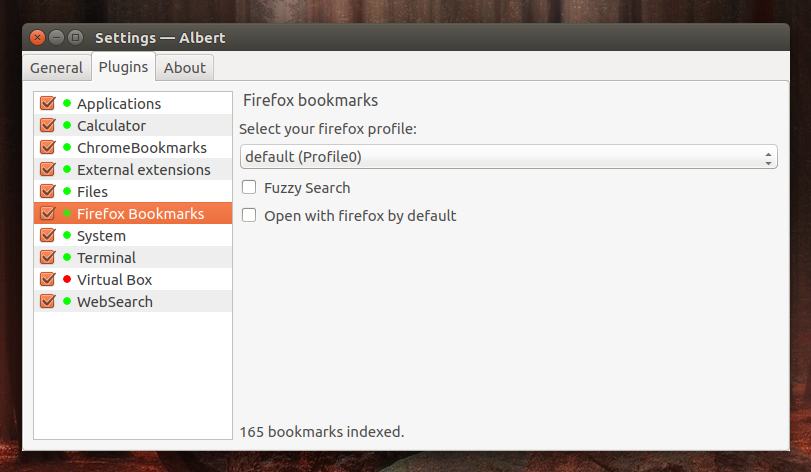Viewport: 811px width, 472px height.
Task: Select the Firefox Bookmarks row
Action: pyautogui.click(x=133, y=213)
